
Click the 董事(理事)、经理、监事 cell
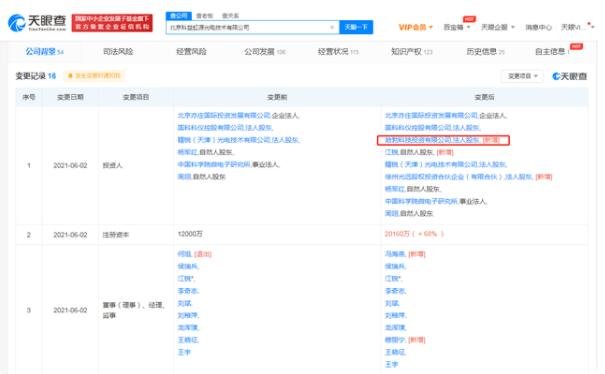134,310
